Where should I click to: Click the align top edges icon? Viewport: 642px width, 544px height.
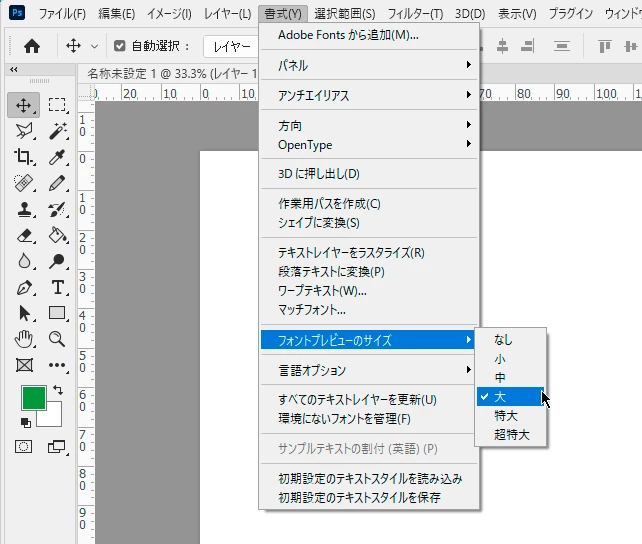(x=604, y=46)
